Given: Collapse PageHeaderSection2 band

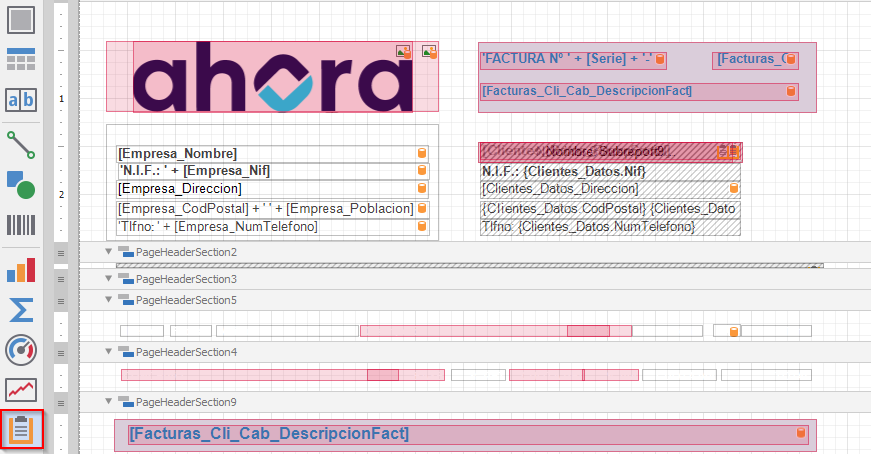Looking at the screenshot, I should pyautogui.click(x=109, y=252).
